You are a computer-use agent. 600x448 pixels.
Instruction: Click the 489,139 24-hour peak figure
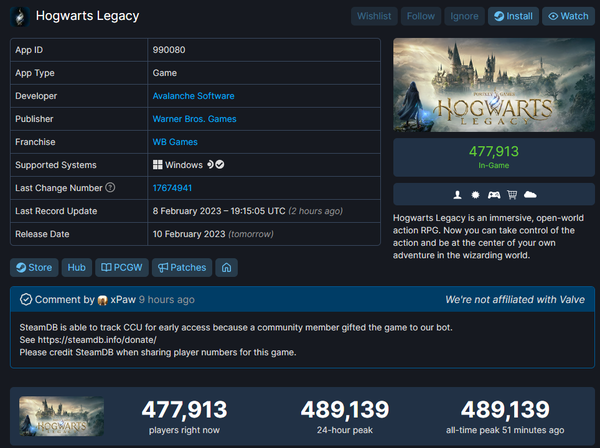pyautogui.click(x=345, y=410)
